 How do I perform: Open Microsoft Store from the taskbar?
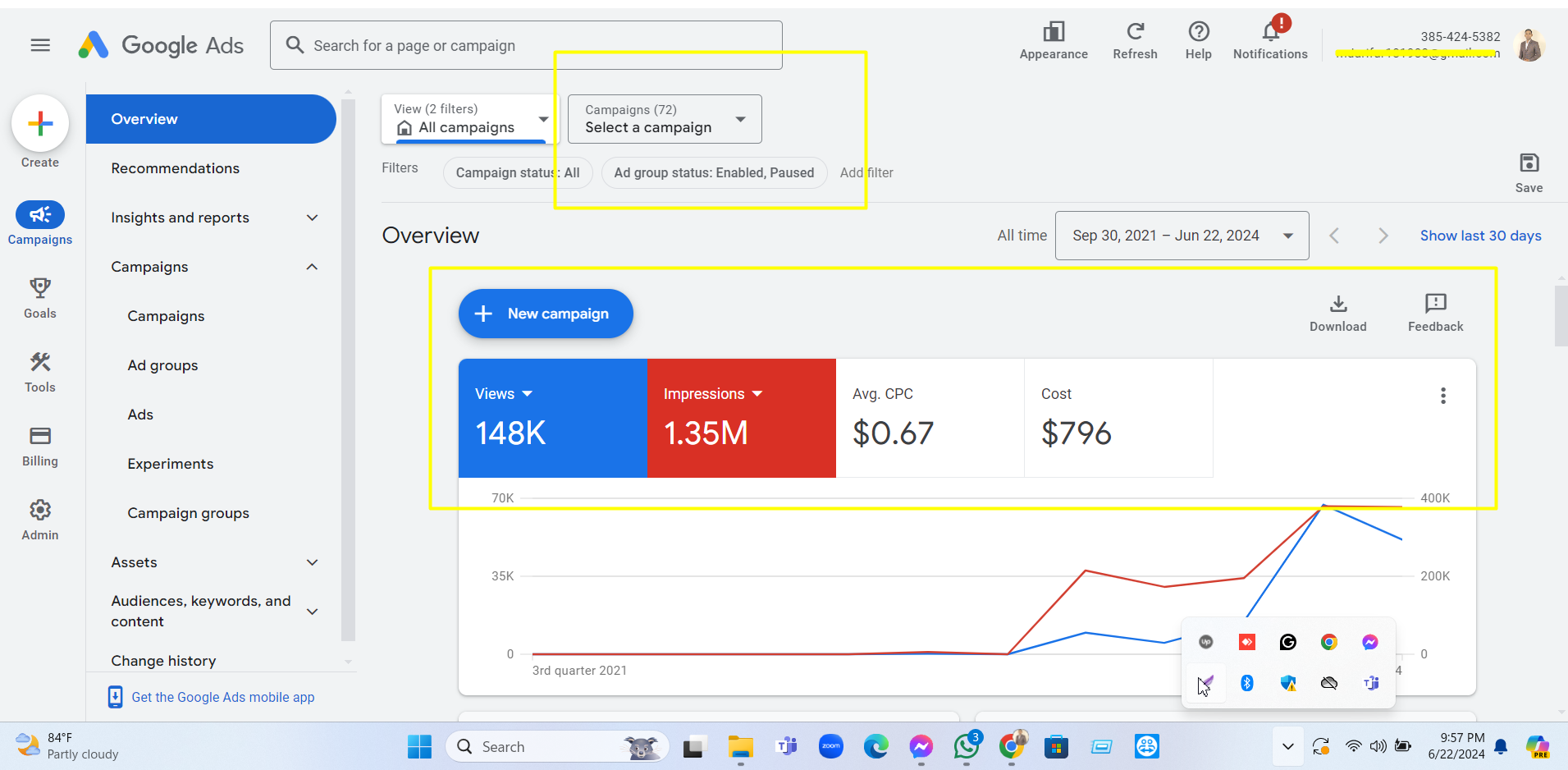coord(1056,746)
